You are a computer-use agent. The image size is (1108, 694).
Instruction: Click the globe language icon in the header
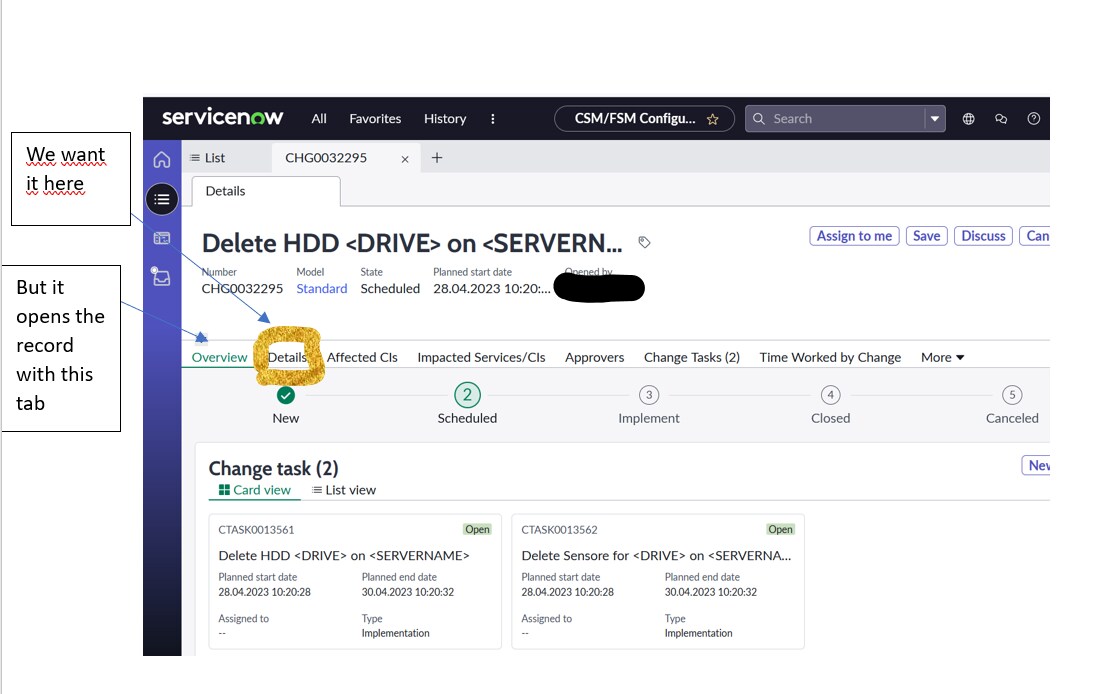(968, 118)
